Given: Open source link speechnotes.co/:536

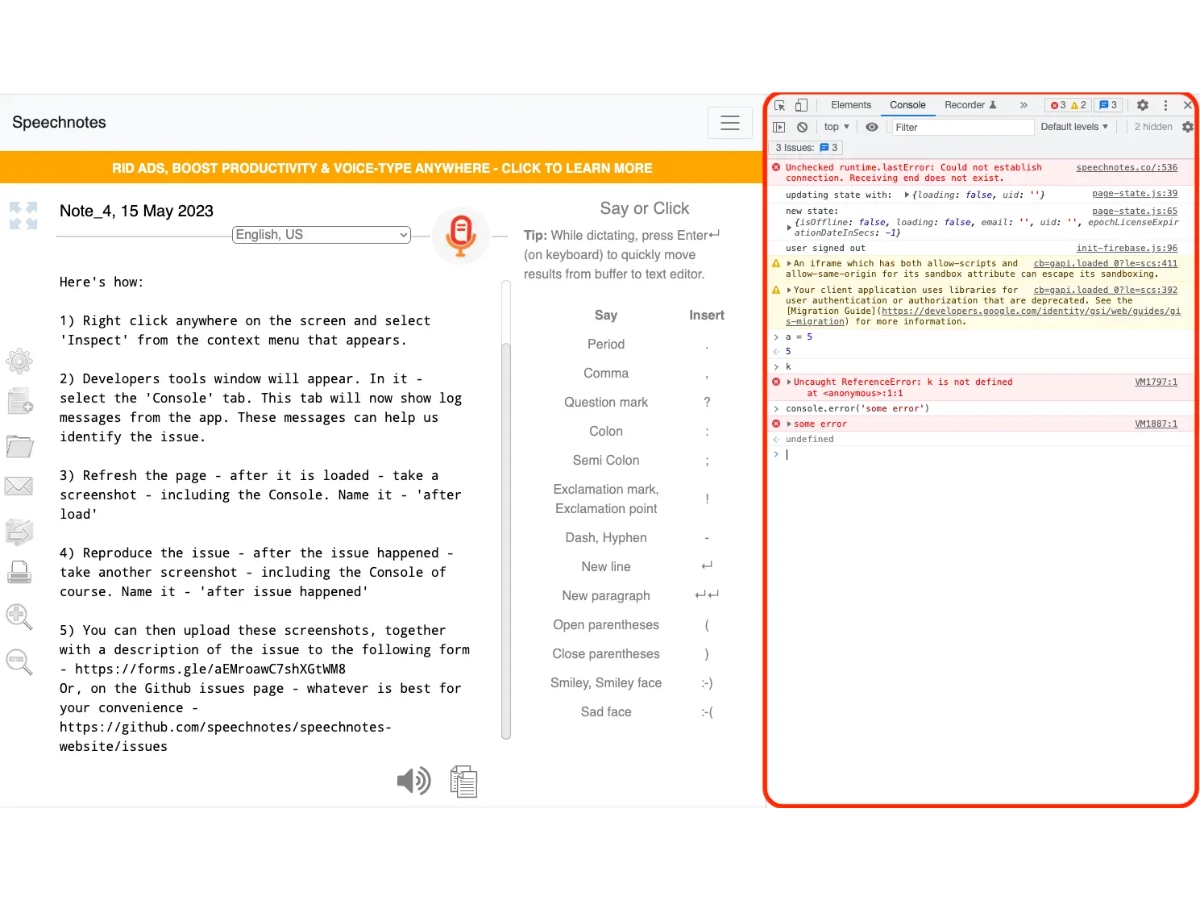Looking at the screenshot, I should pos(1127,168).
